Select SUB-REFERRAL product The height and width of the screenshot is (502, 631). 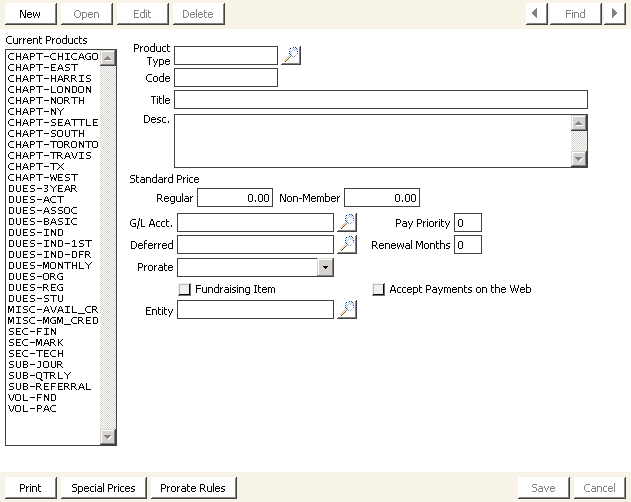[53, 386]
